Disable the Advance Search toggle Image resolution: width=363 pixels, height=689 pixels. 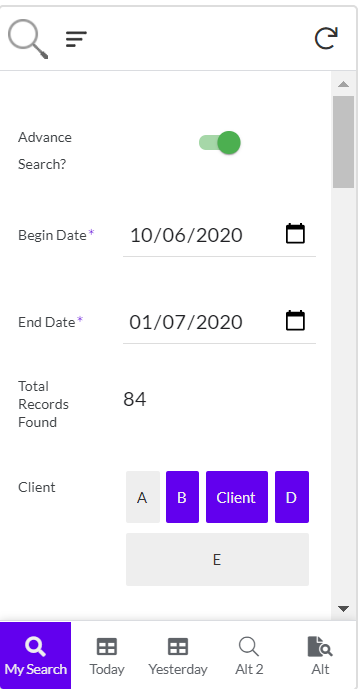(x=220, y=143)
